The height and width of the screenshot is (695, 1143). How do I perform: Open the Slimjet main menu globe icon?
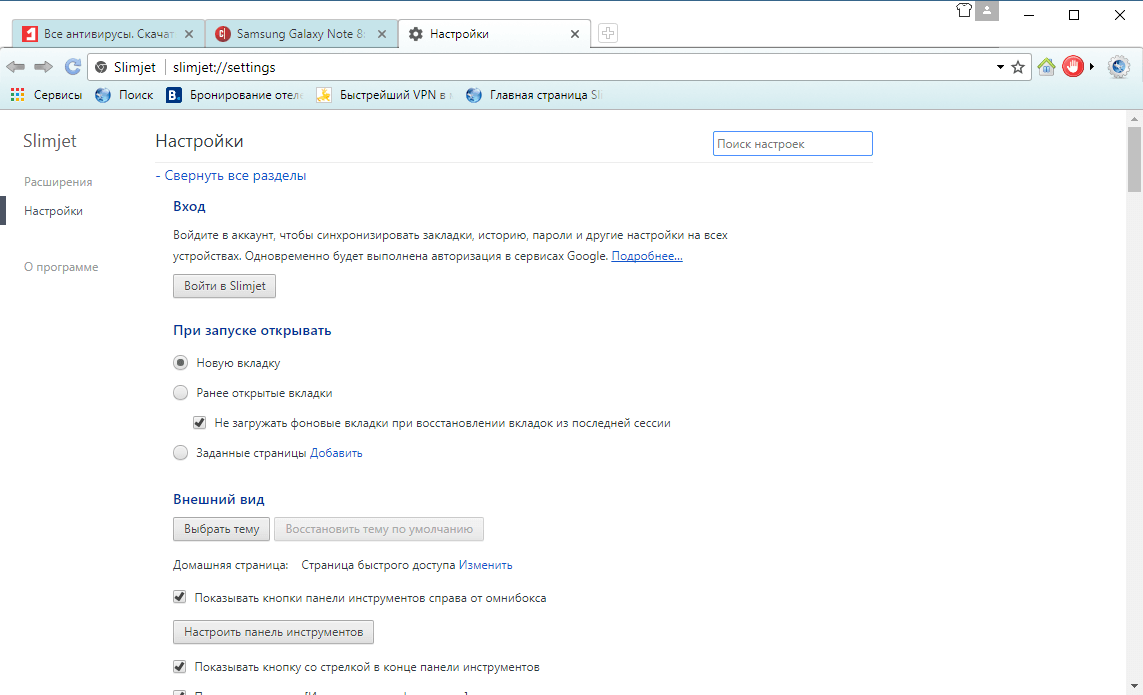click(x=1118, y=67)
